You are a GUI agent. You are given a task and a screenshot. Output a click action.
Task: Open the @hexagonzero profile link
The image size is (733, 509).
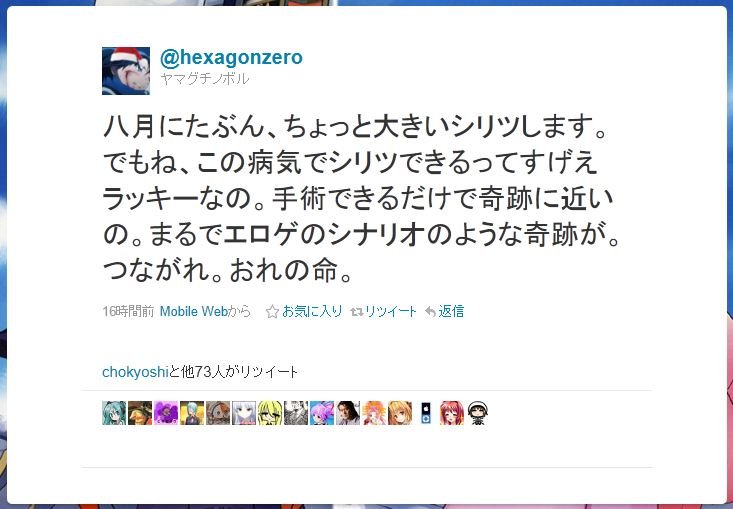point(231,57)
